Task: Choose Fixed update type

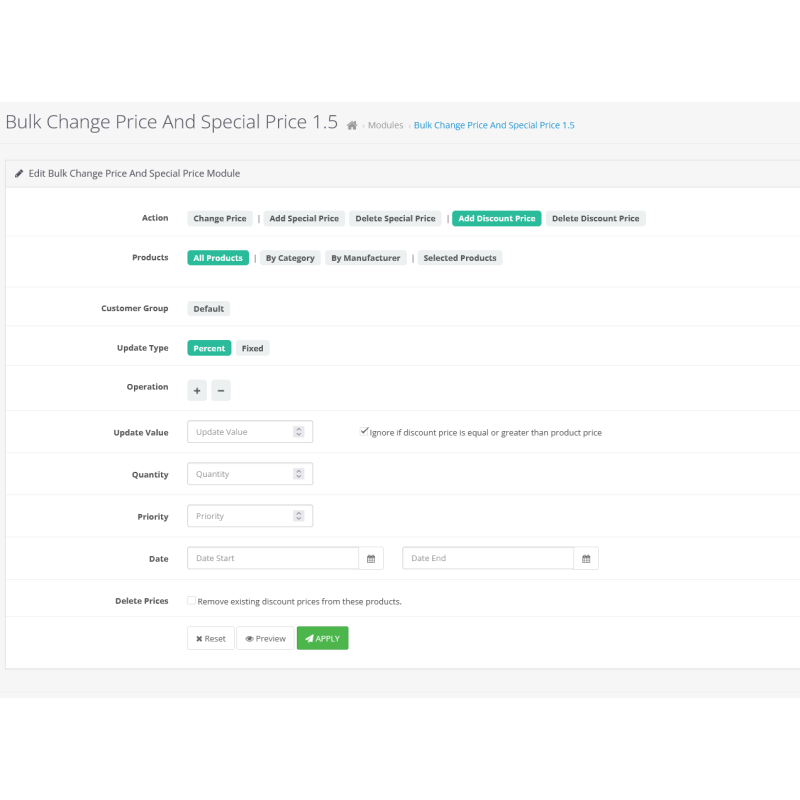Action: 253,348
